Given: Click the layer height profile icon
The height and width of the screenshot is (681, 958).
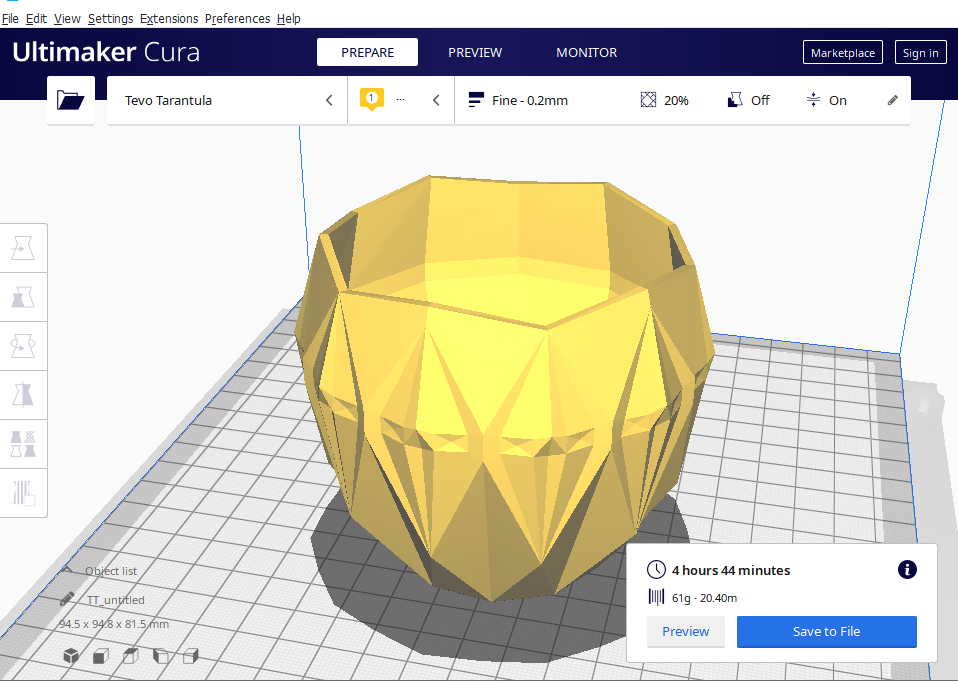Looking at the screenshot, I should 476,100.
